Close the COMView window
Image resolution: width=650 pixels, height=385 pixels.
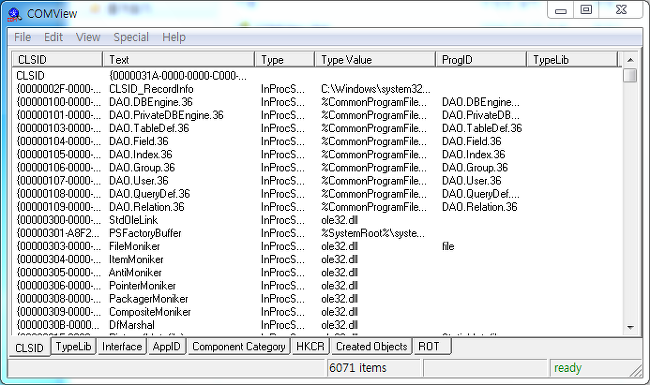point(621,10)
